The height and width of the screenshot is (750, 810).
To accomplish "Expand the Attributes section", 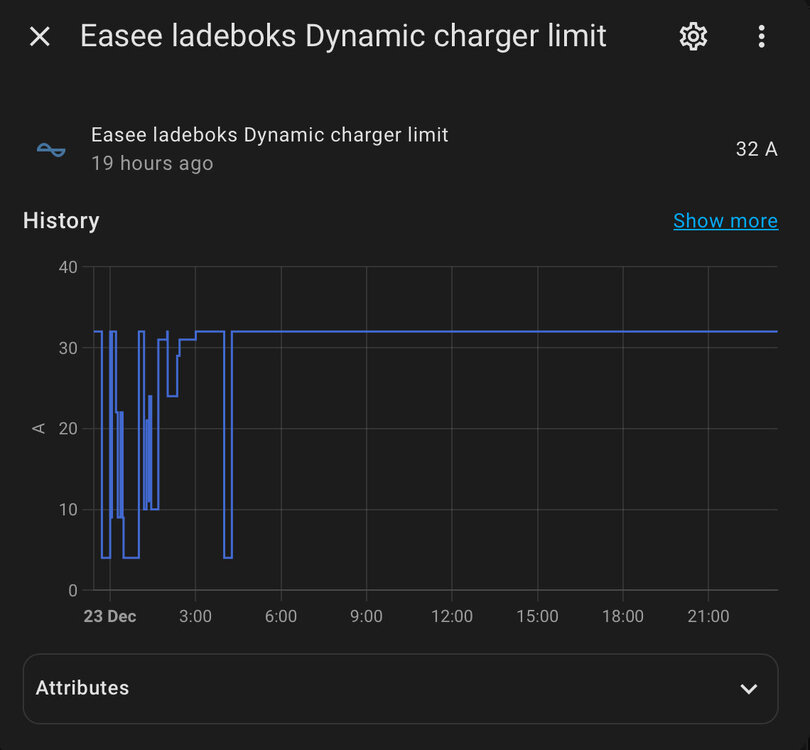I will point(400,688).
